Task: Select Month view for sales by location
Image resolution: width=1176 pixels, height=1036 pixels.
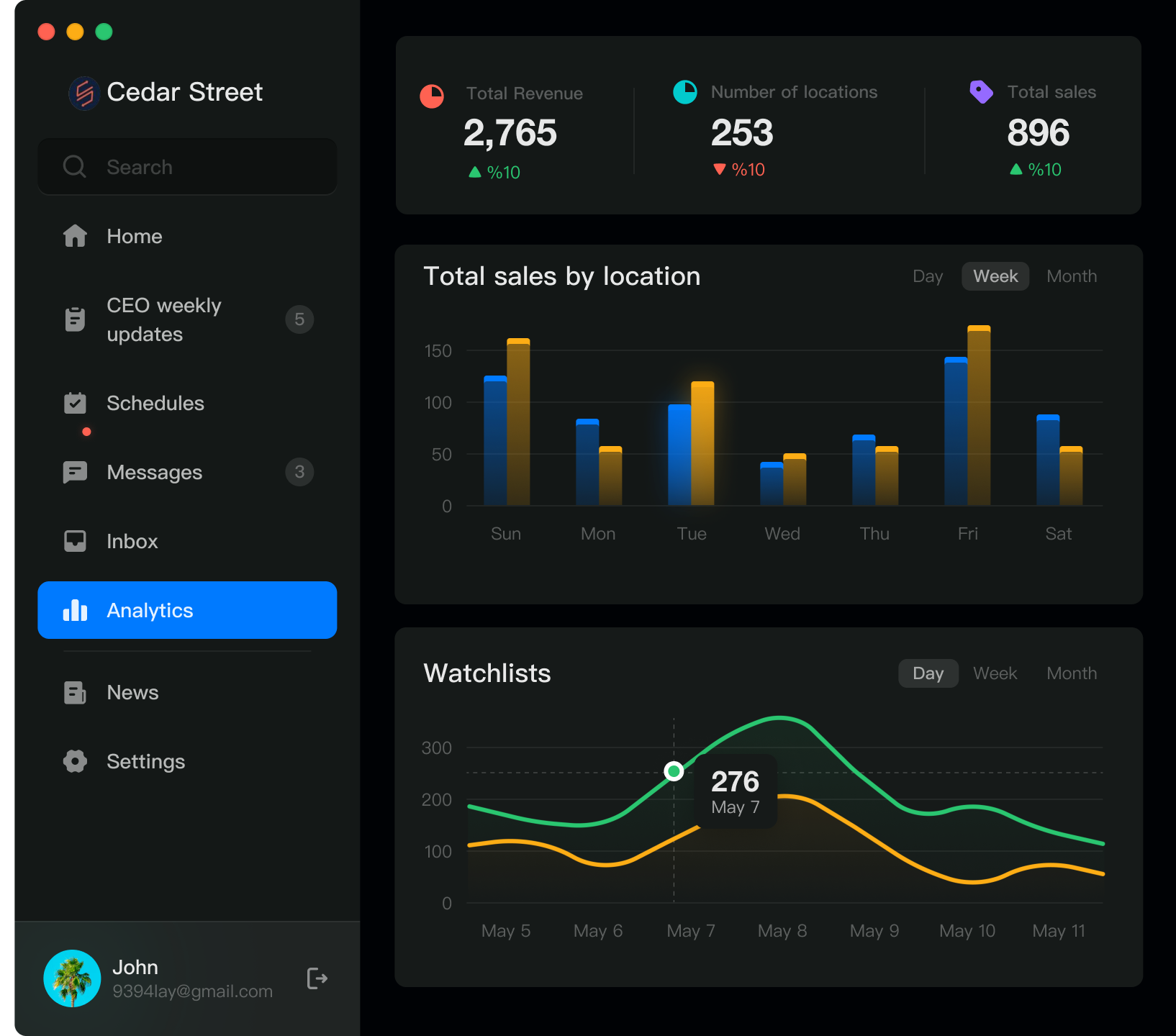Action: (x=1071, y=276)
